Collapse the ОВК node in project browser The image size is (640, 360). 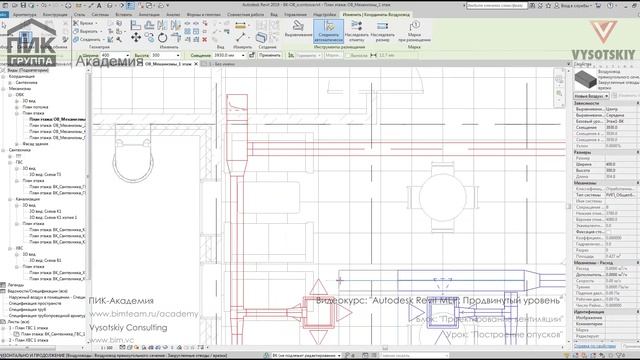click(10, 95)
